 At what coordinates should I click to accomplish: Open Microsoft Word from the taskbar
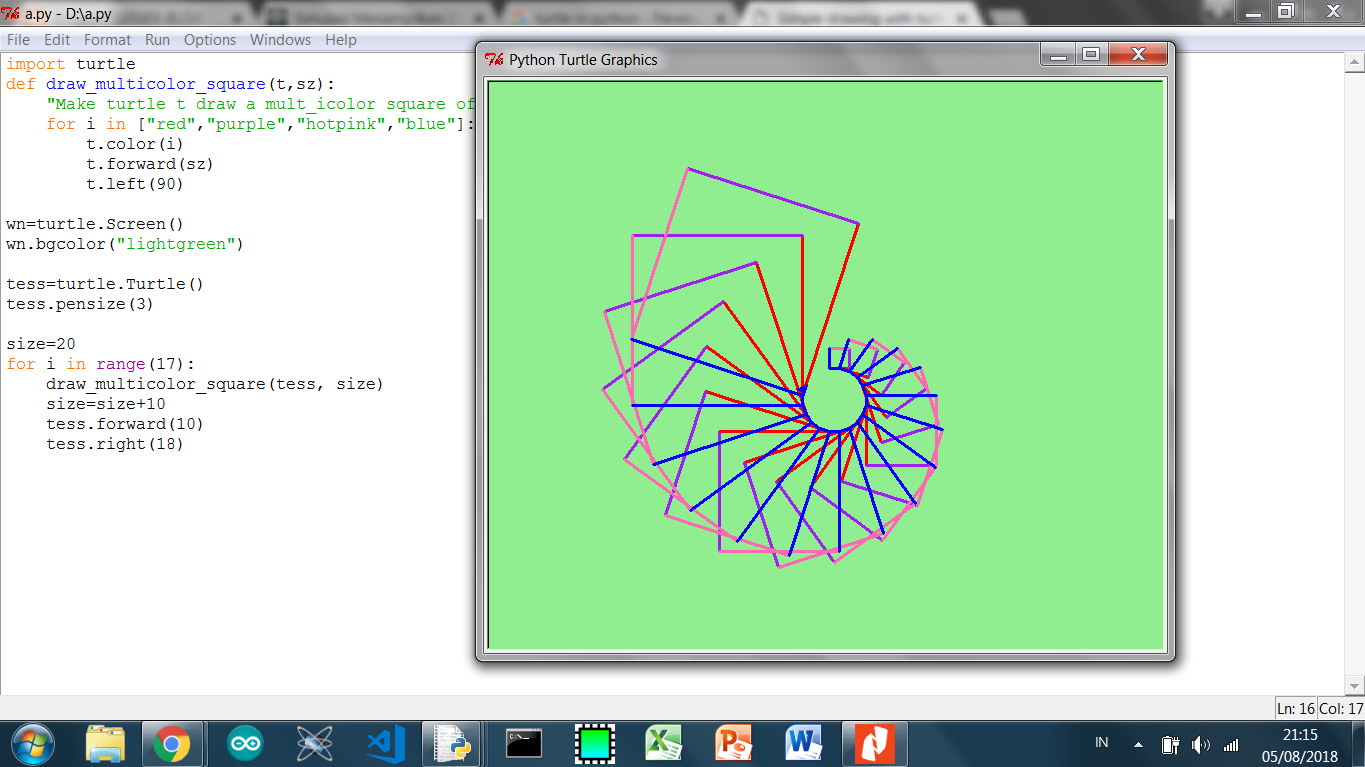[x=804, y=742]
